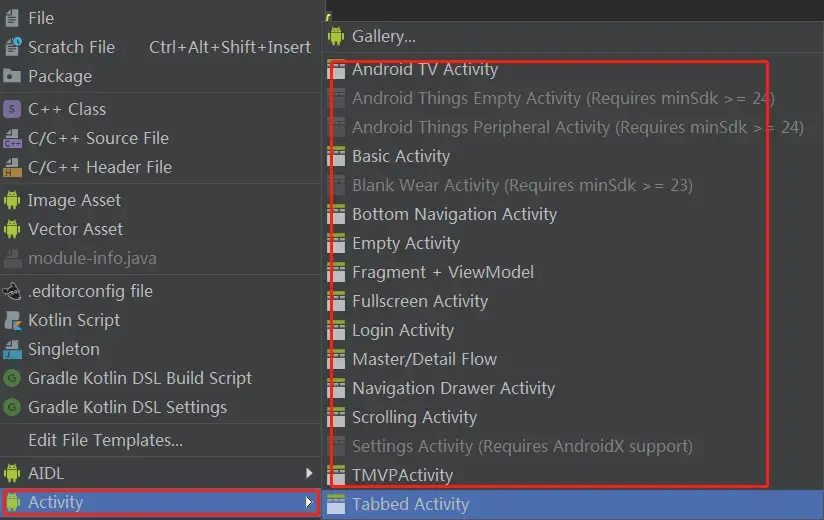Select Gradle Kotlin DSL Build Script
Viewport: 824px width, 520px height.
(139, 378)
